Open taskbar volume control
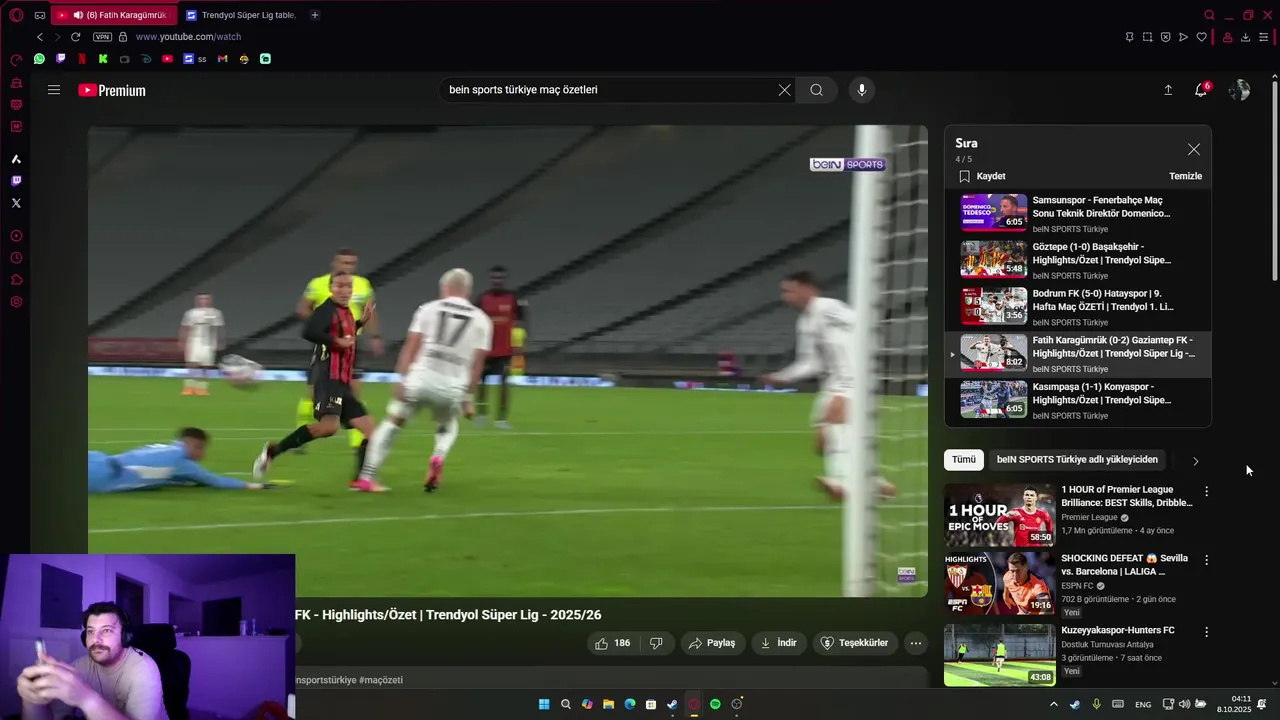Image resolution: width=1280 pixels, height=720 pixels. point(1184,704)
